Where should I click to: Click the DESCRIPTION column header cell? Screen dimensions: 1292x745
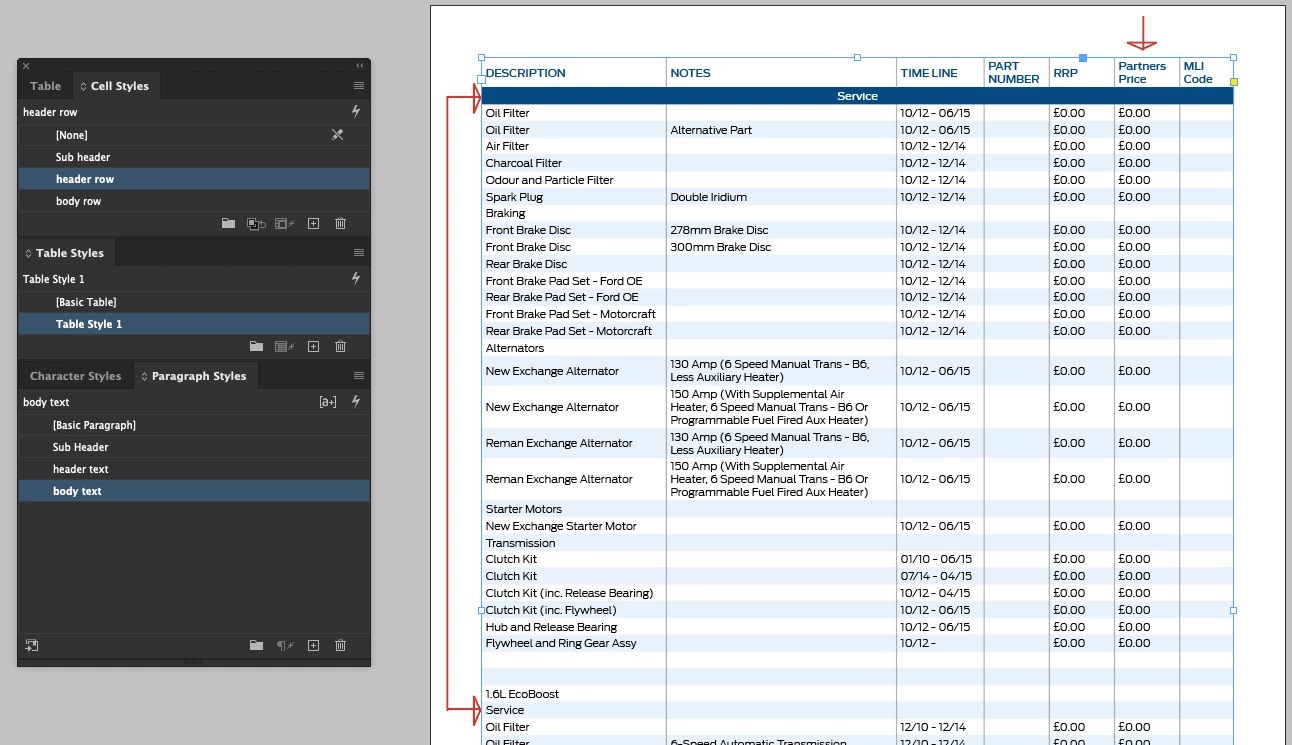[x=574, y=73]
